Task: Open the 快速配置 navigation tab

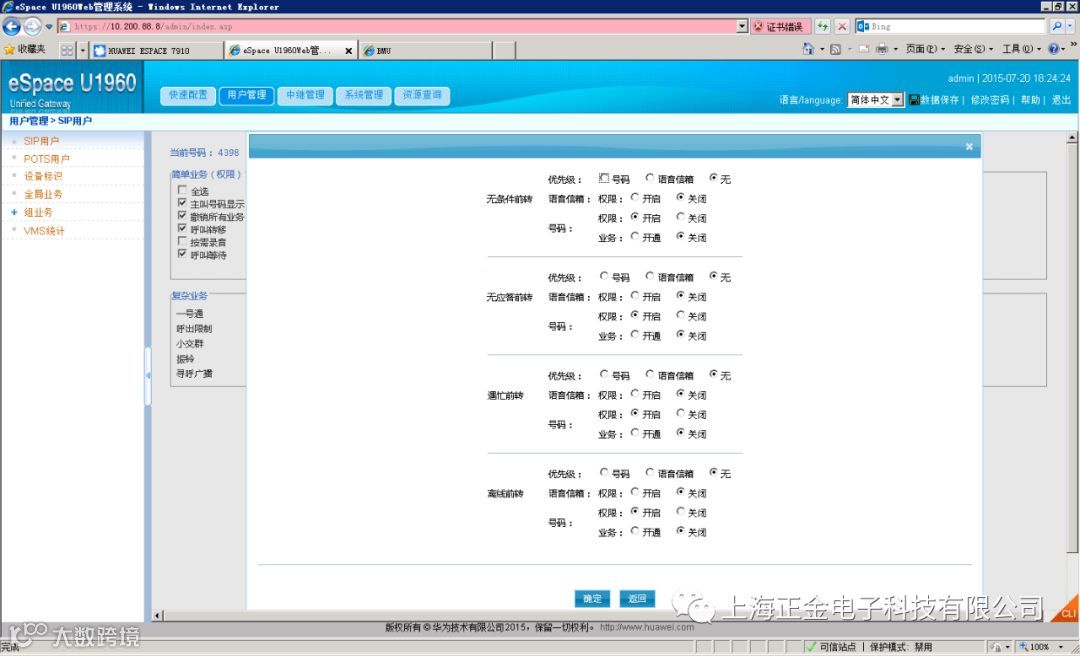Action: pyautogui.click(x=188, y=96)
